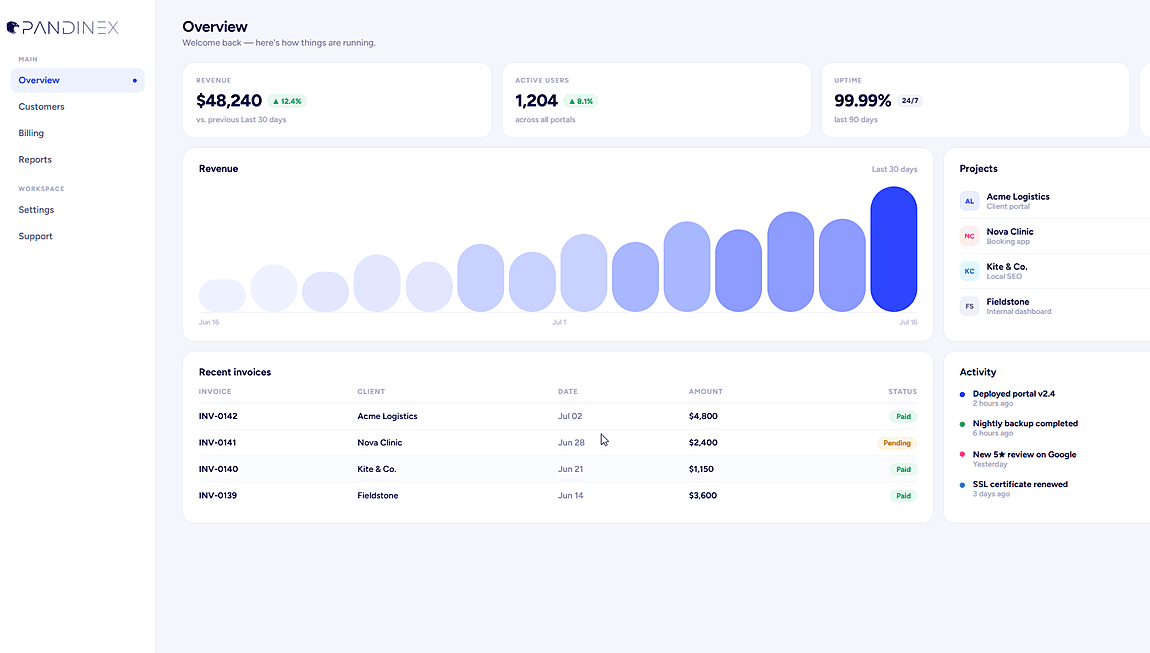Click the green dot beside Nightly backup
This screenshot has height=653, width=1150.
coord(962,424)
